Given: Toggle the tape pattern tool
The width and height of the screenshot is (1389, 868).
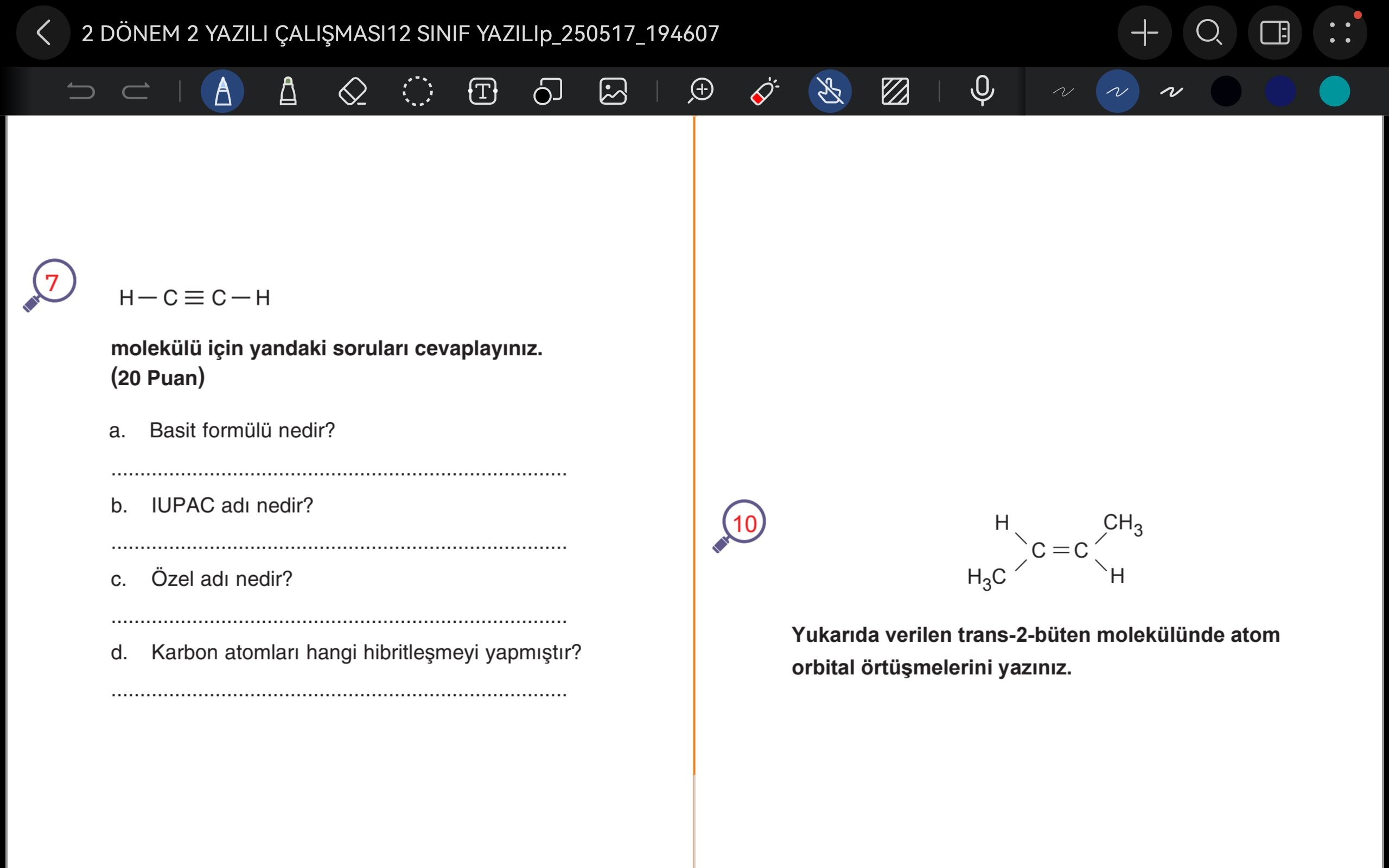Looking at the screenshot, I should 895,91.
